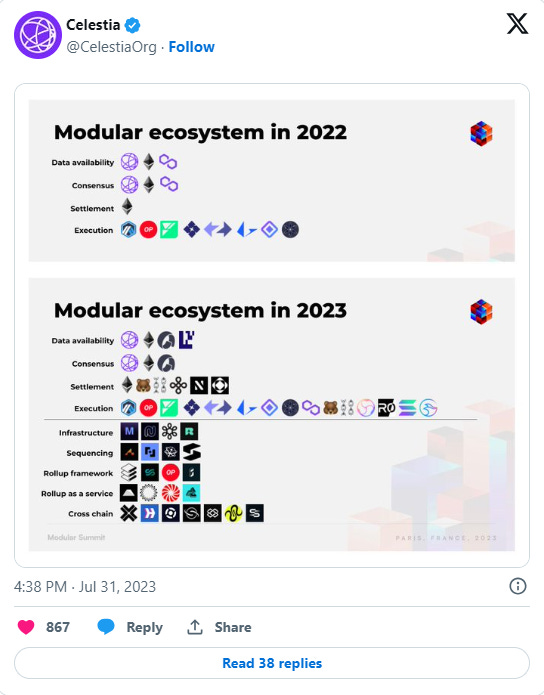
Task: Click the bear emoji in 2023 Settlement row
Action: coord(143,385)
